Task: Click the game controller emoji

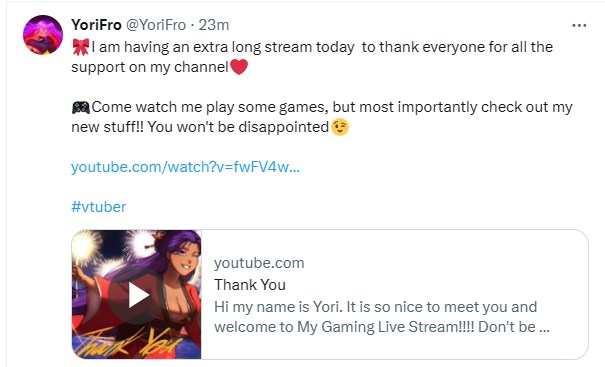Action: point(81,107)
